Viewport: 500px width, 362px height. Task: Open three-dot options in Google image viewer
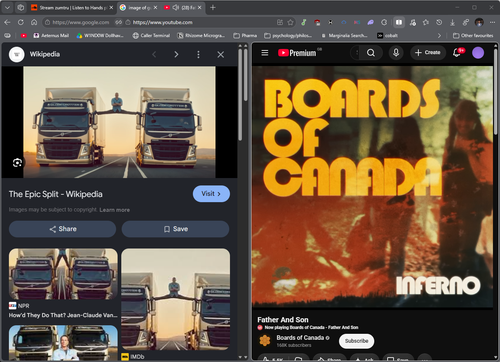tap(198, 54)
